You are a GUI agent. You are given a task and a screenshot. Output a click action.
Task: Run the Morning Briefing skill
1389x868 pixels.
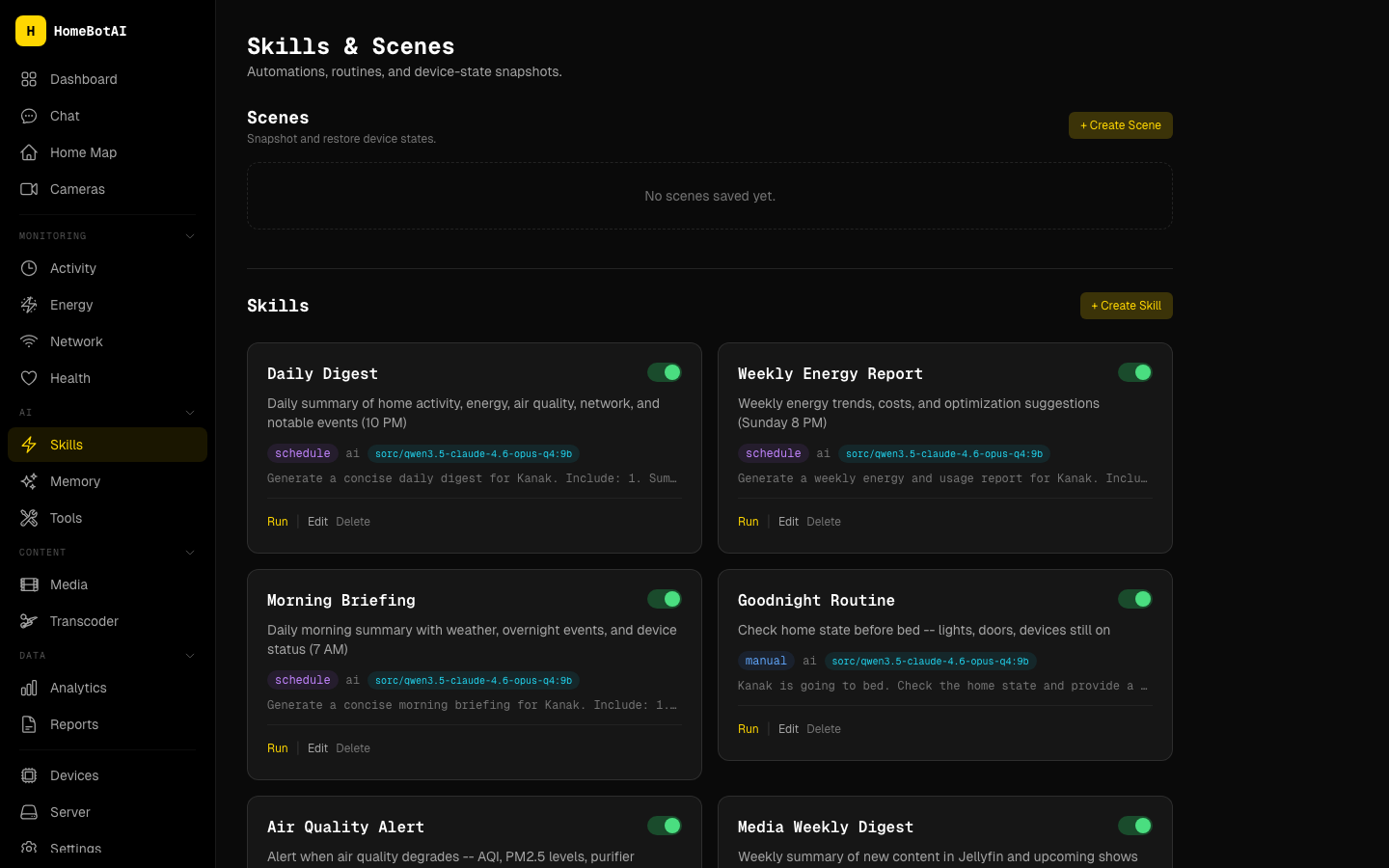tap(277, 748)
